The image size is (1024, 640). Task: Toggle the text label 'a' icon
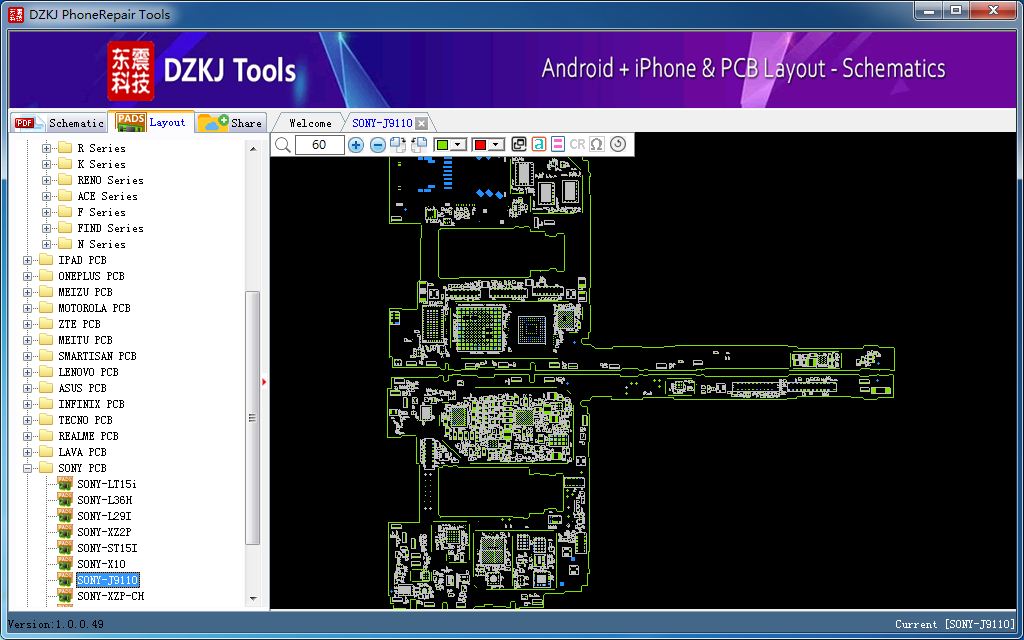click(539, 145)
